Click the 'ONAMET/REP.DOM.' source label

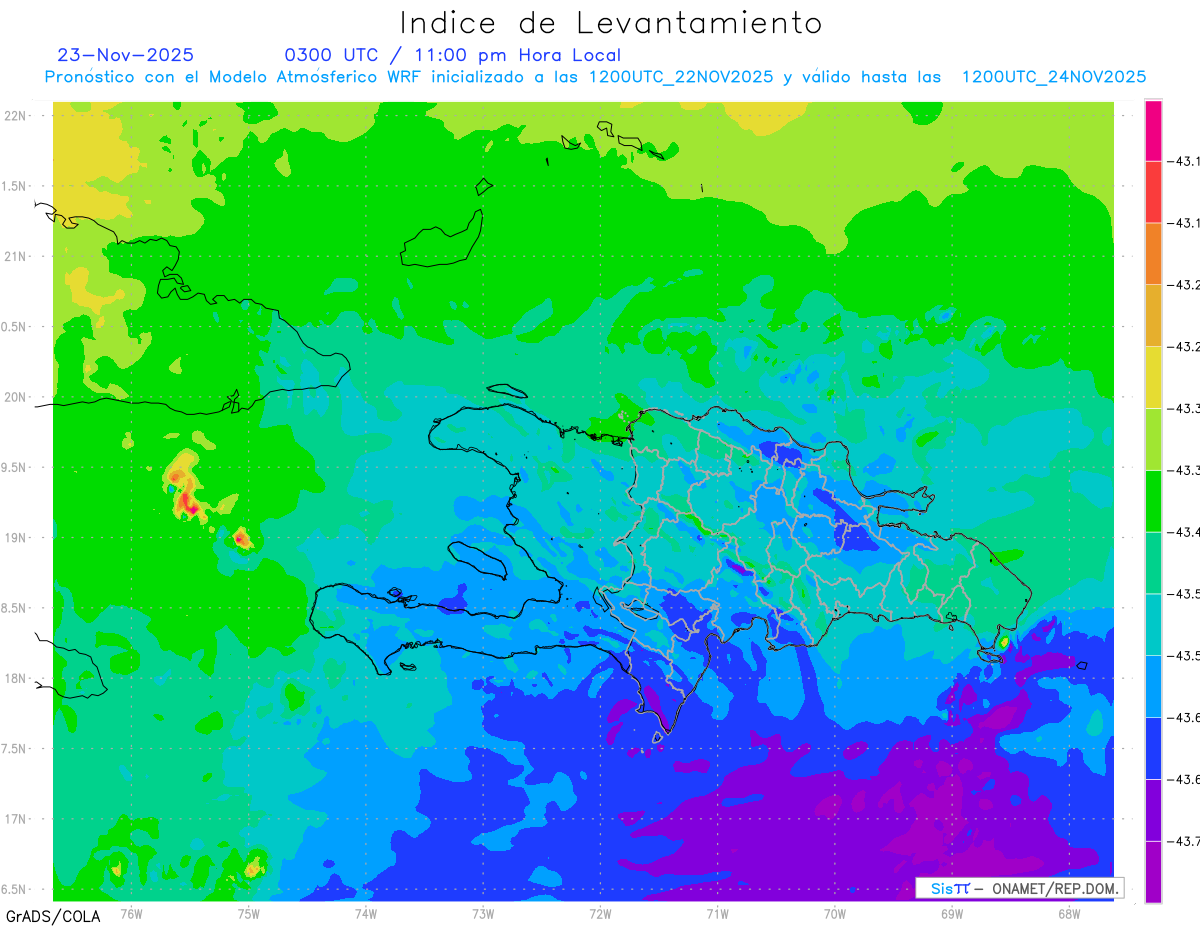tap(1055, 888)
